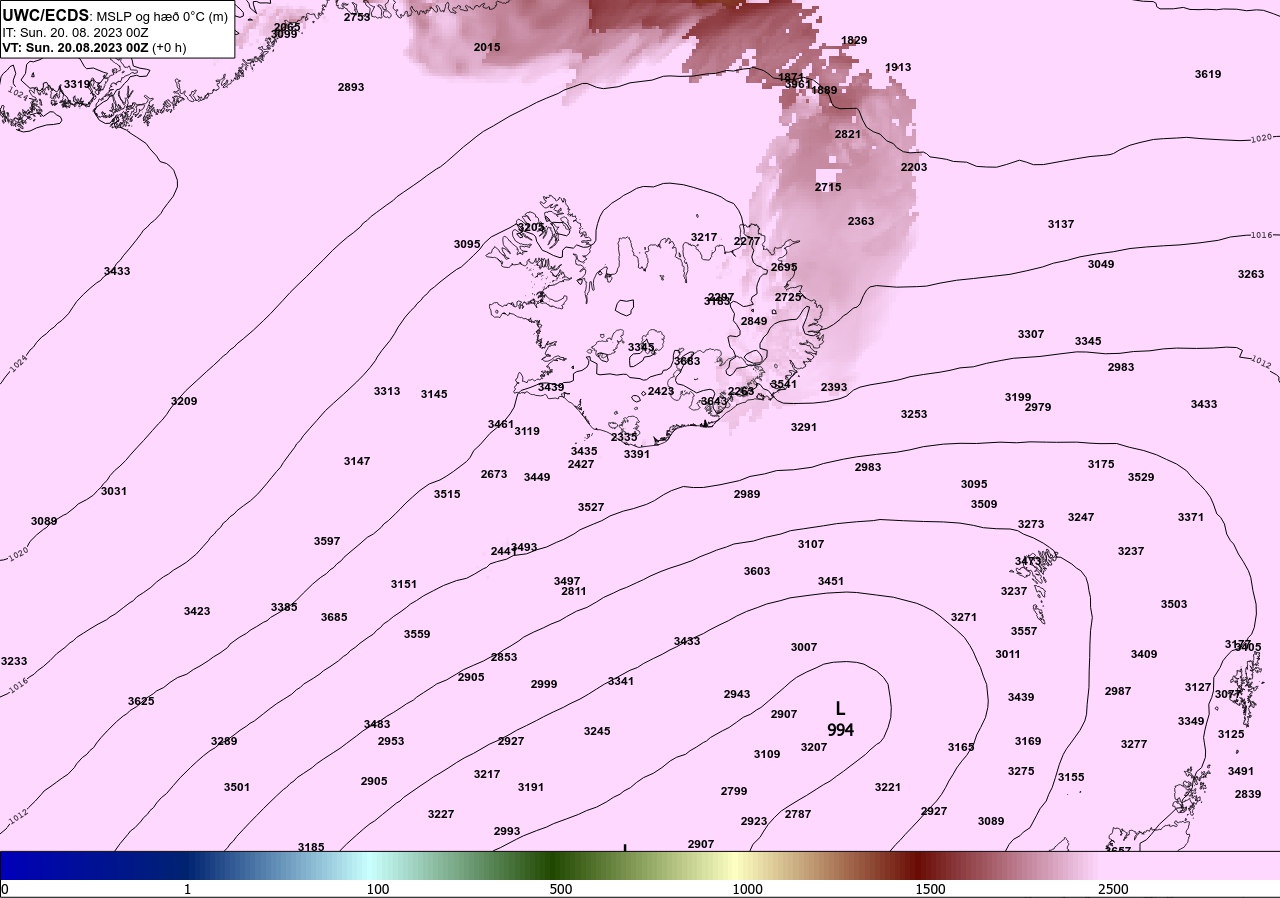Click the freezing level value 2363

[861, 221]
